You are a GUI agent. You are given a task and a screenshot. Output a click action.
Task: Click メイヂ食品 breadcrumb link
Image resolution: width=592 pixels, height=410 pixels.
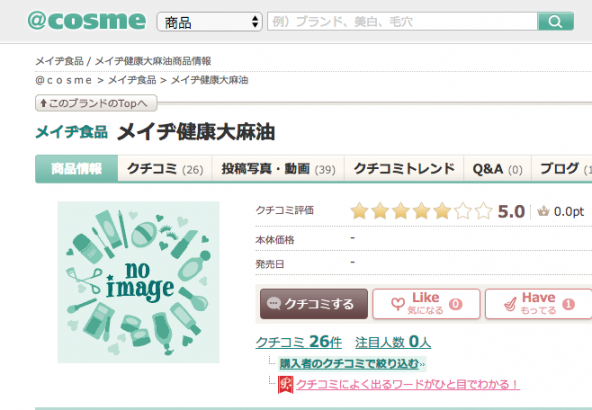tap(132, 80)
